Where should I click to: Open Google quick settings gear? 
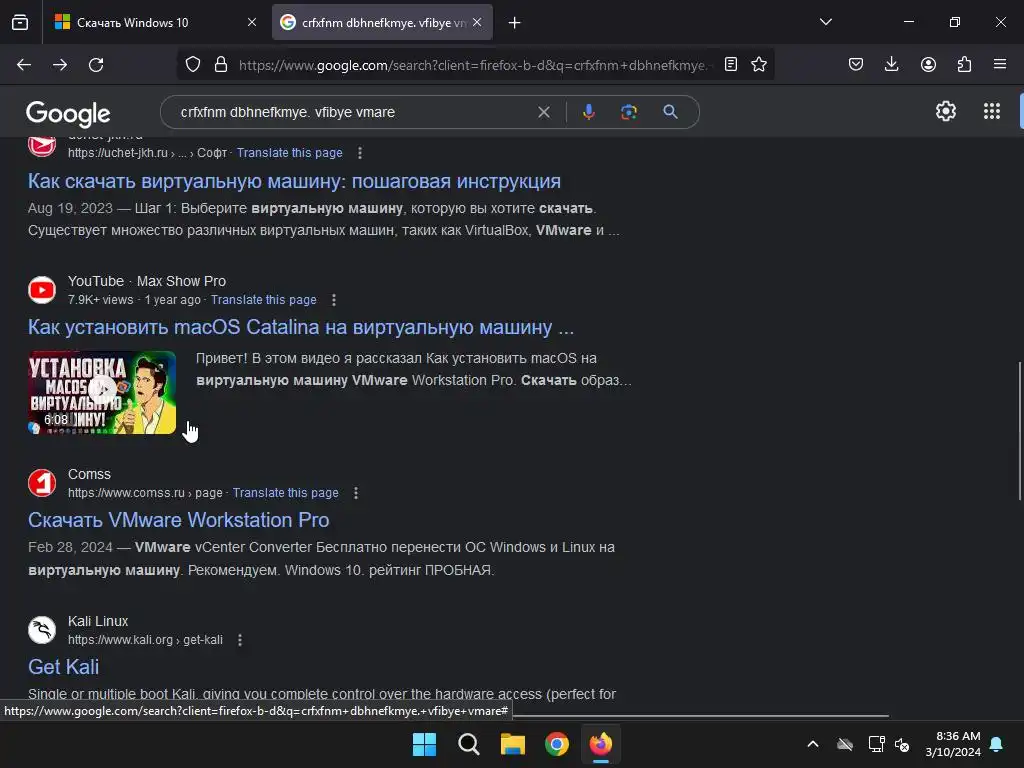click(x=946, y=112)
